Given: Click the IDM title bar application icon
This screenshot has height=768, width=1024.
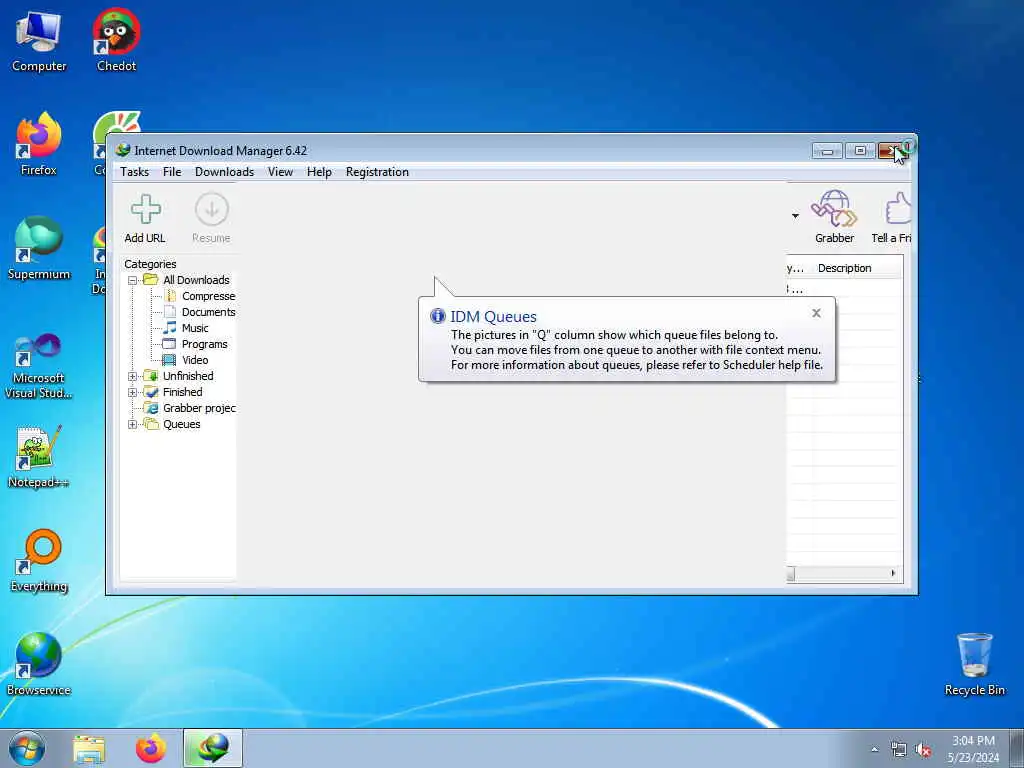Looking at the screenshot, I should pos(123,151).
